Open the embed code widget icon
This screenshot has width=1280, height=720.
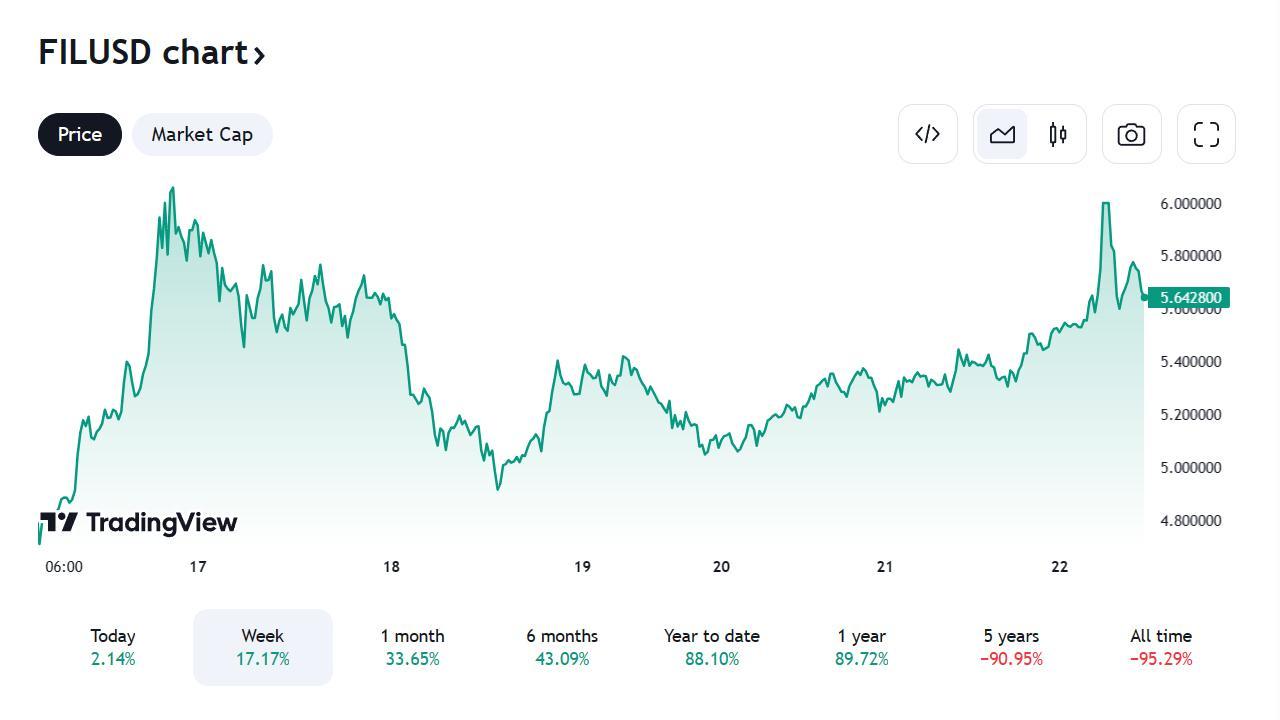(x=927, y=134)
